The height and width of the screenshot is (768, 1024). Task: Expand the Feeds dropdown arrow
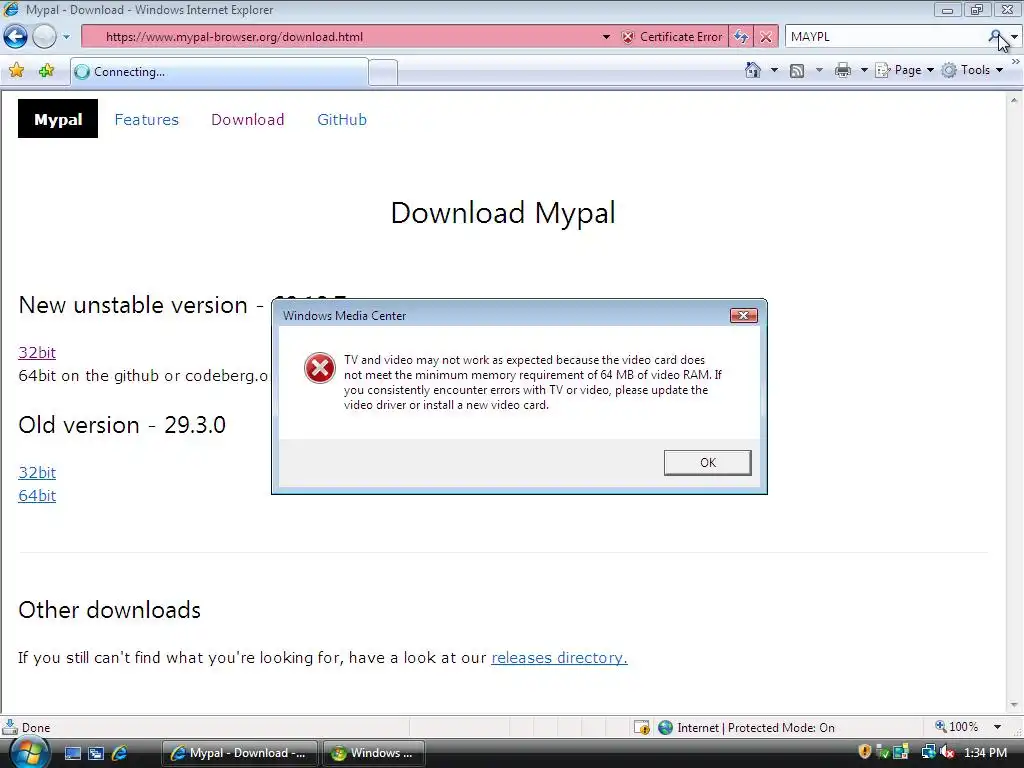point(819,70)
